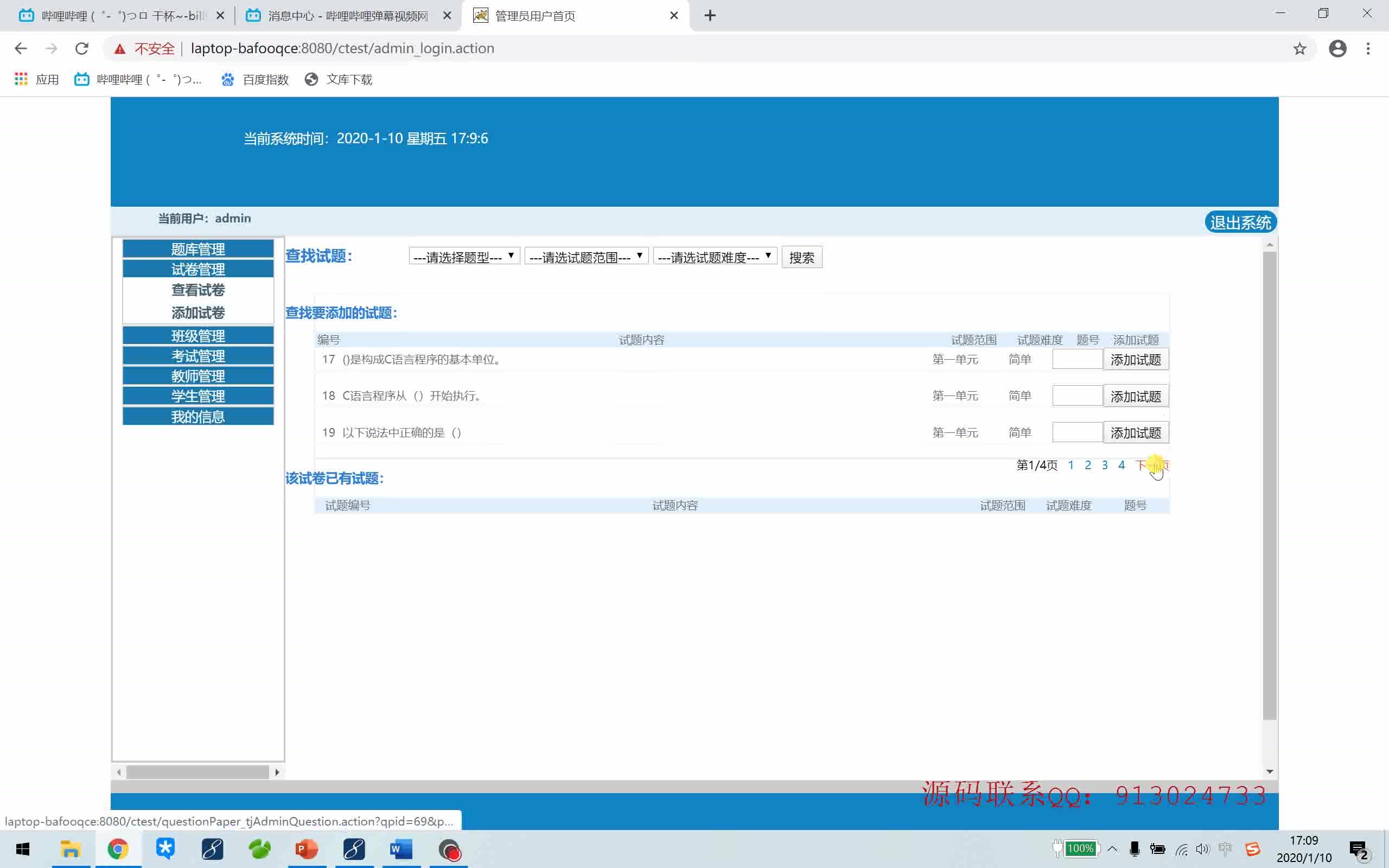Click the browser forward arrow
This screenshot has width=1389, height=868.
click(x=52, y=48)
